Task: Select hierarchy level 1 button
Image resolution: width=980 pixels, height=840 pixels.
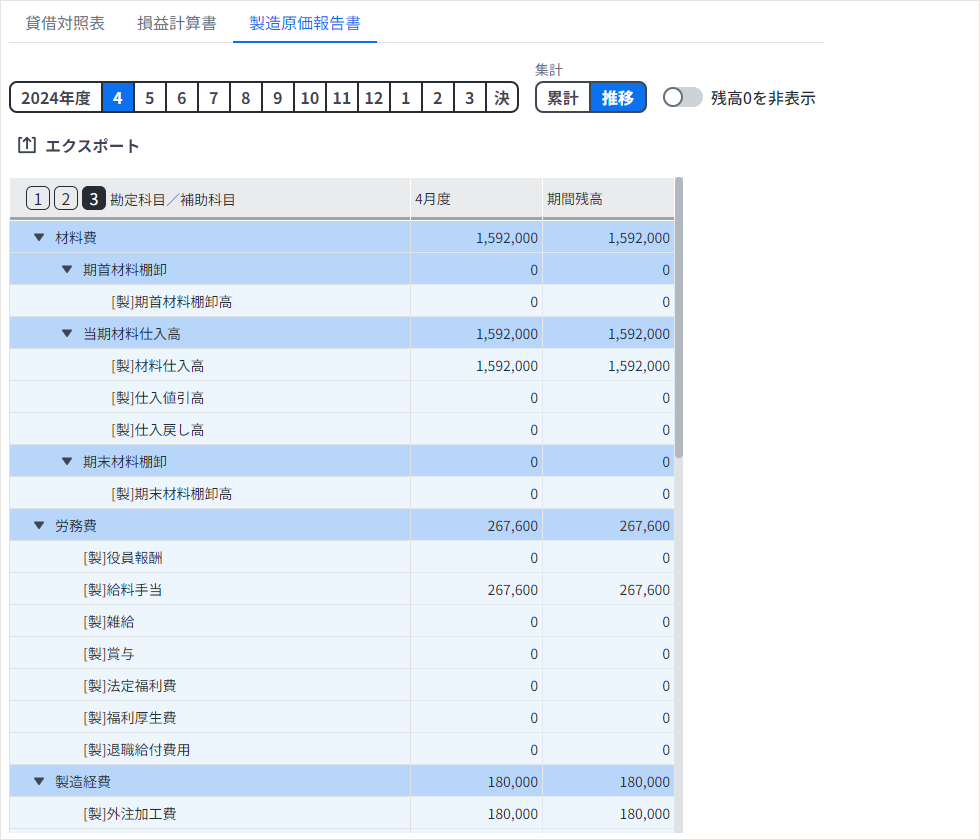Action: click(38, 199)
